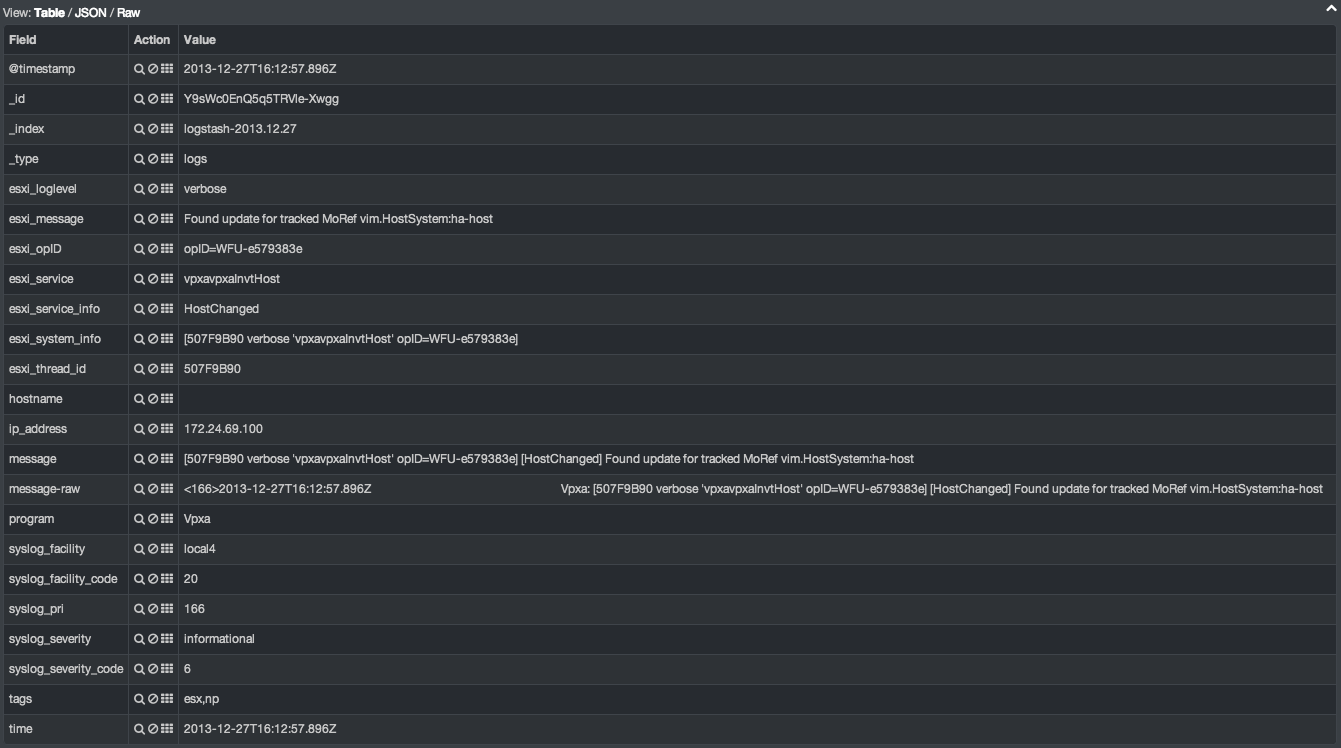1341x748 pixels.
Task: Switch to the JSON view
Action: (90, 13)
